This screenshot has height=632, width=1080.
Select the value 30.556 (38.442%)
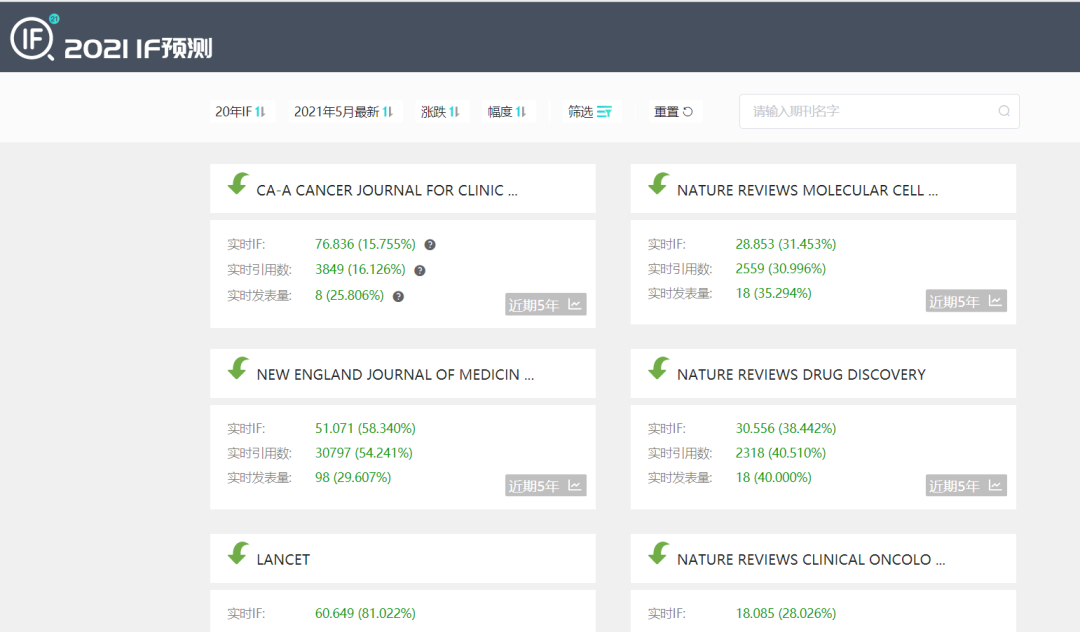(786, 428)
